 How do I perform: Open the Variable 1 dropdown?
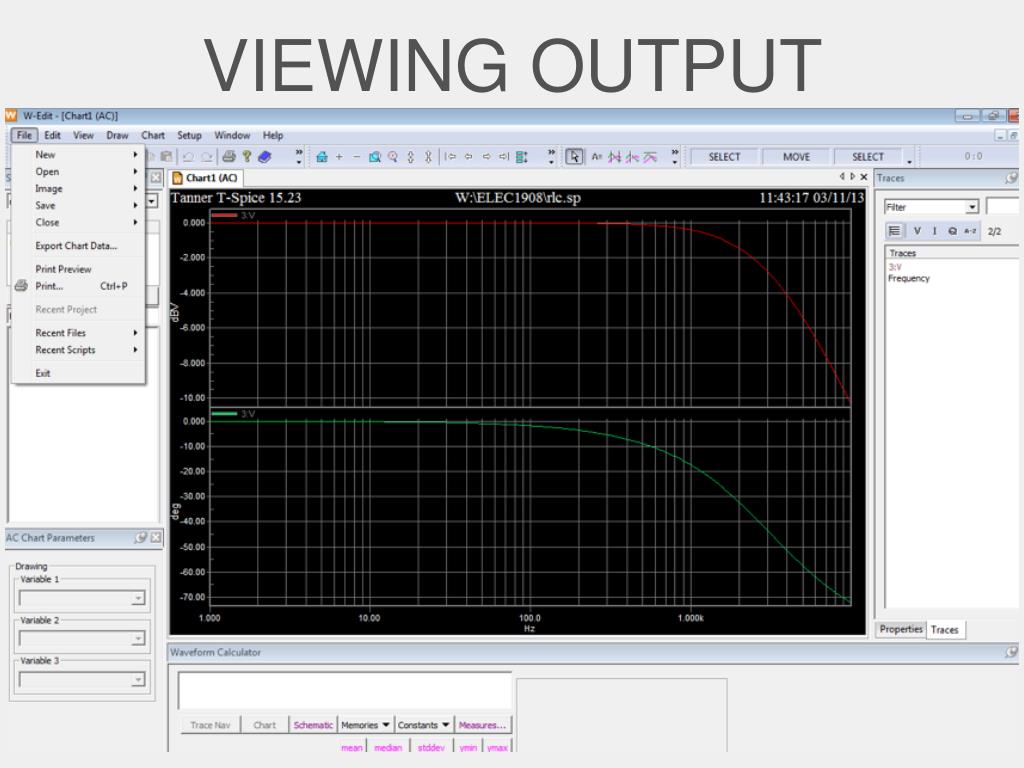click(x=138, y=598)
